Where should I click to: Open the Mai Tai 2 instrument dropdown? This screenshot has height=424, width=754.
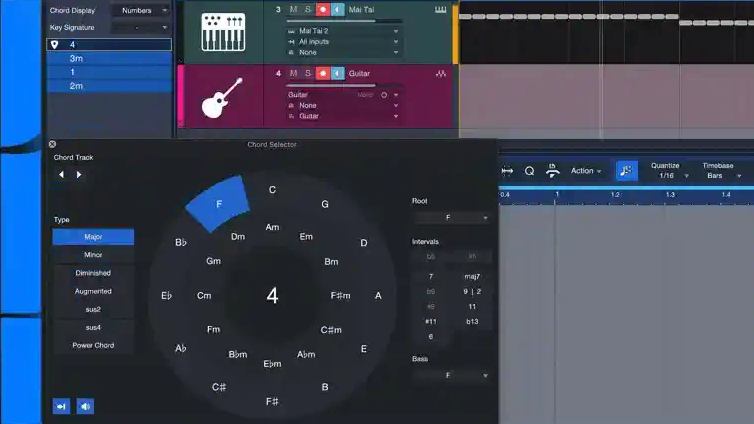pos(343,31)
